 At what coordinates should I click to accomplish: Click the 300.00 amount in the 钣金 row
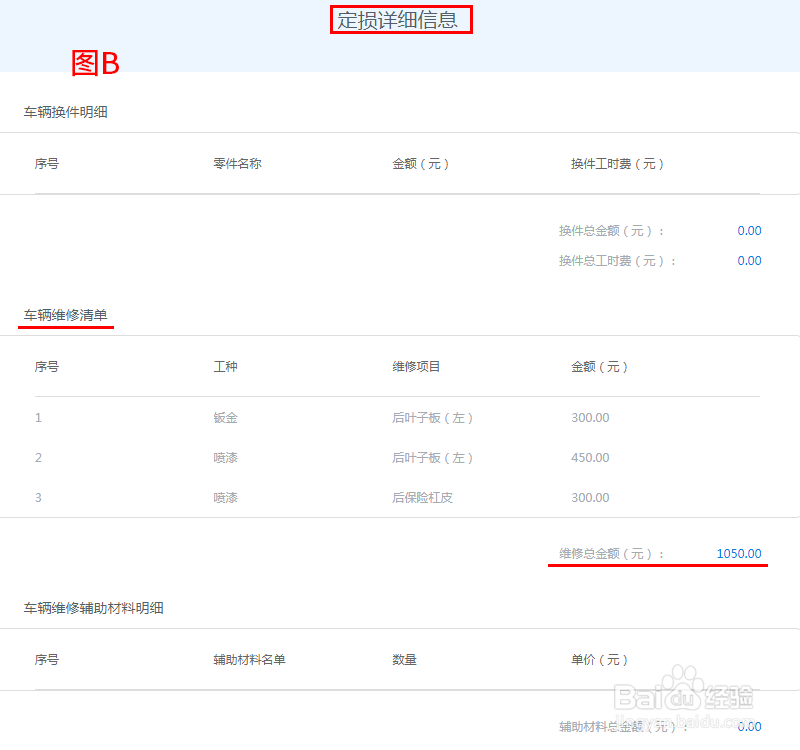point(590,418)
